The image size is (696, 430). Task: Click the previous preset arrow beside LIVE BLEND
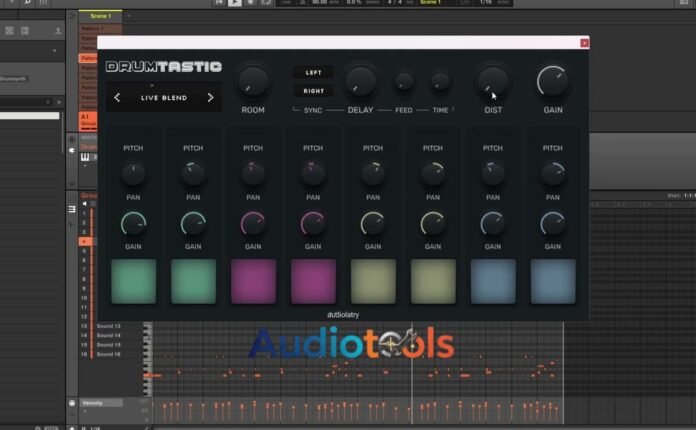pos(117,98)
